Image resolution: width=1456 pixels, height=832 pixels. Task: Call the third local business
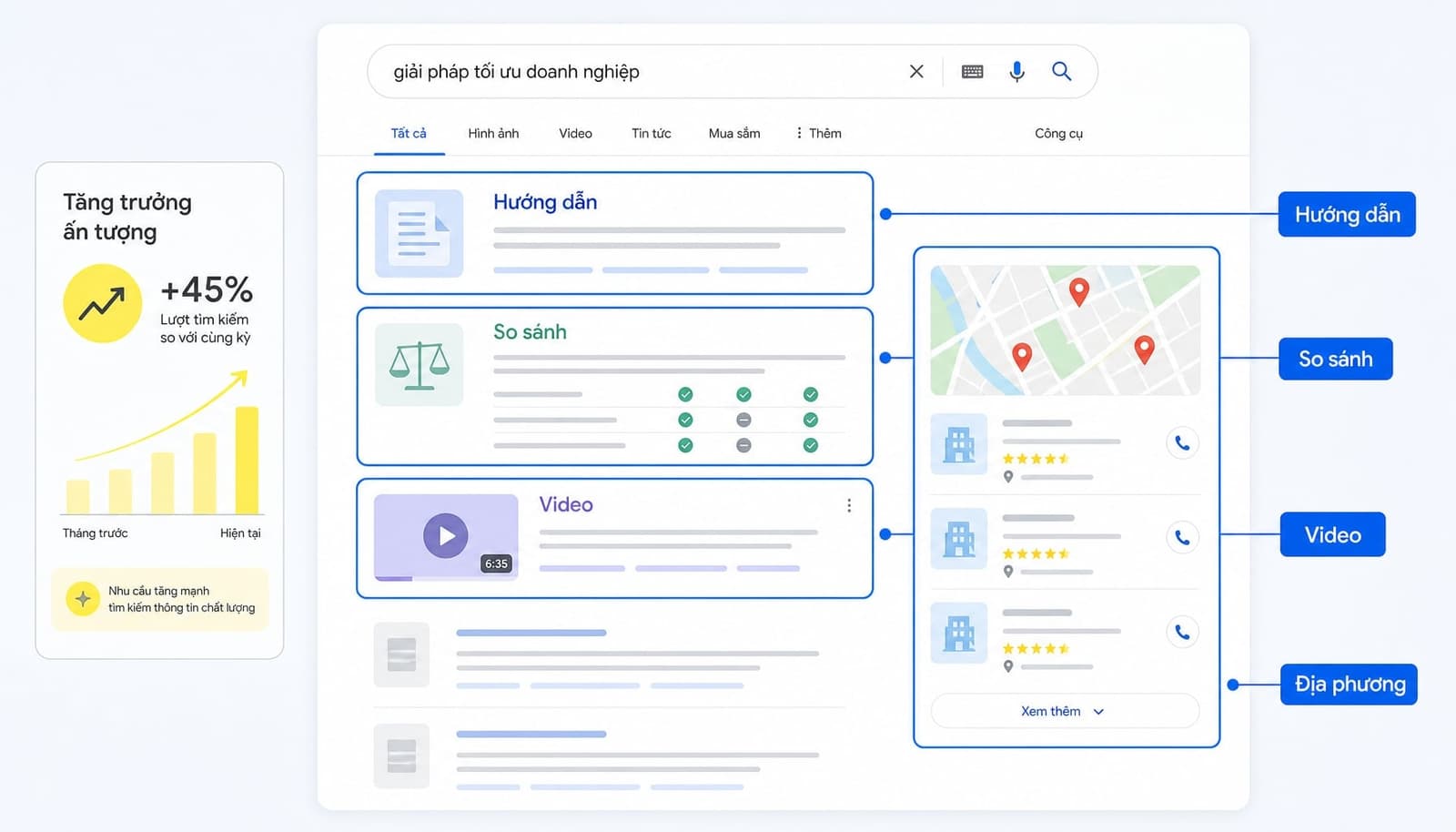coord(1182,632)
